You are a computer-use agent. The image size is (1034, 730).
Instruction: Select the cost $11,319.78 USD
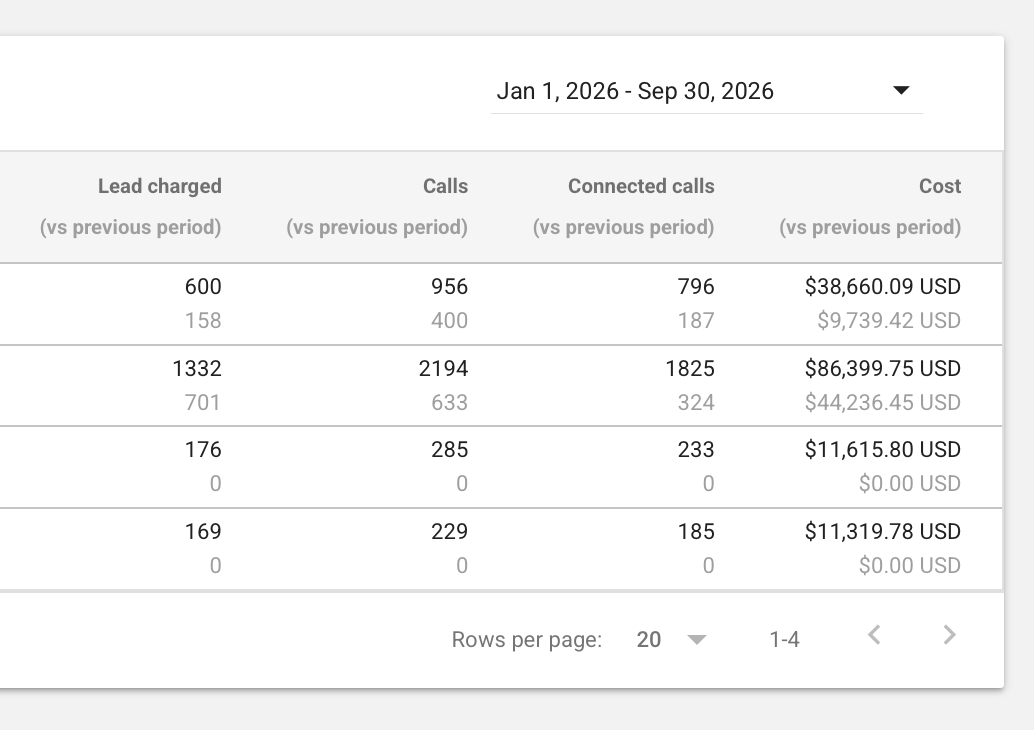882,531
